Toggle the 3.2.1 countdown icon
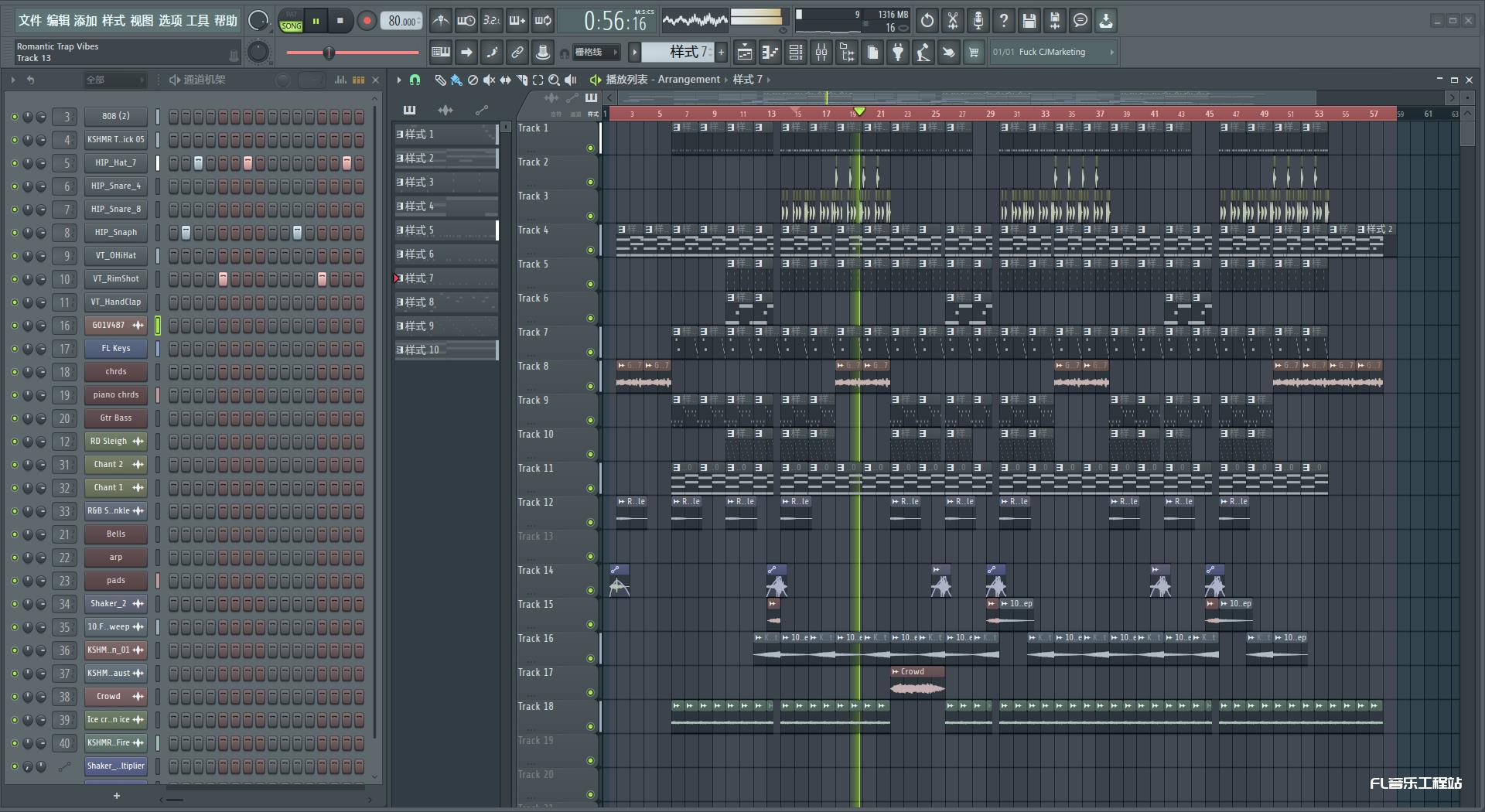 [491, 21]
